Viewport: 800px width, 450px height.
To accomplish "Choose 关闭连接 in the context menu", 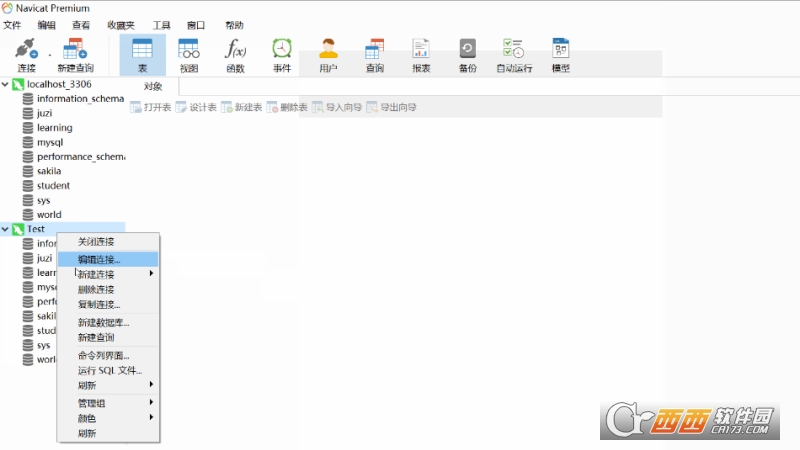I will [x=108, y=242].
